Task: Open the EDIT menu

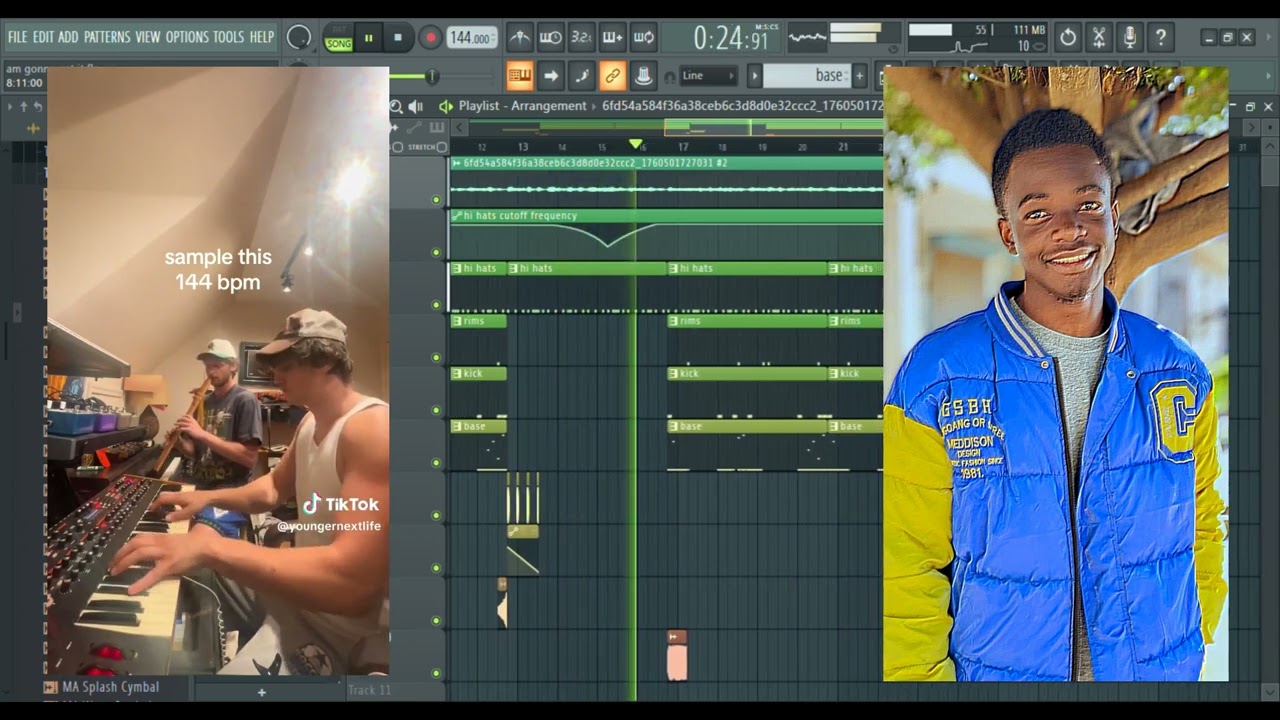Action: tap(43, 37)
